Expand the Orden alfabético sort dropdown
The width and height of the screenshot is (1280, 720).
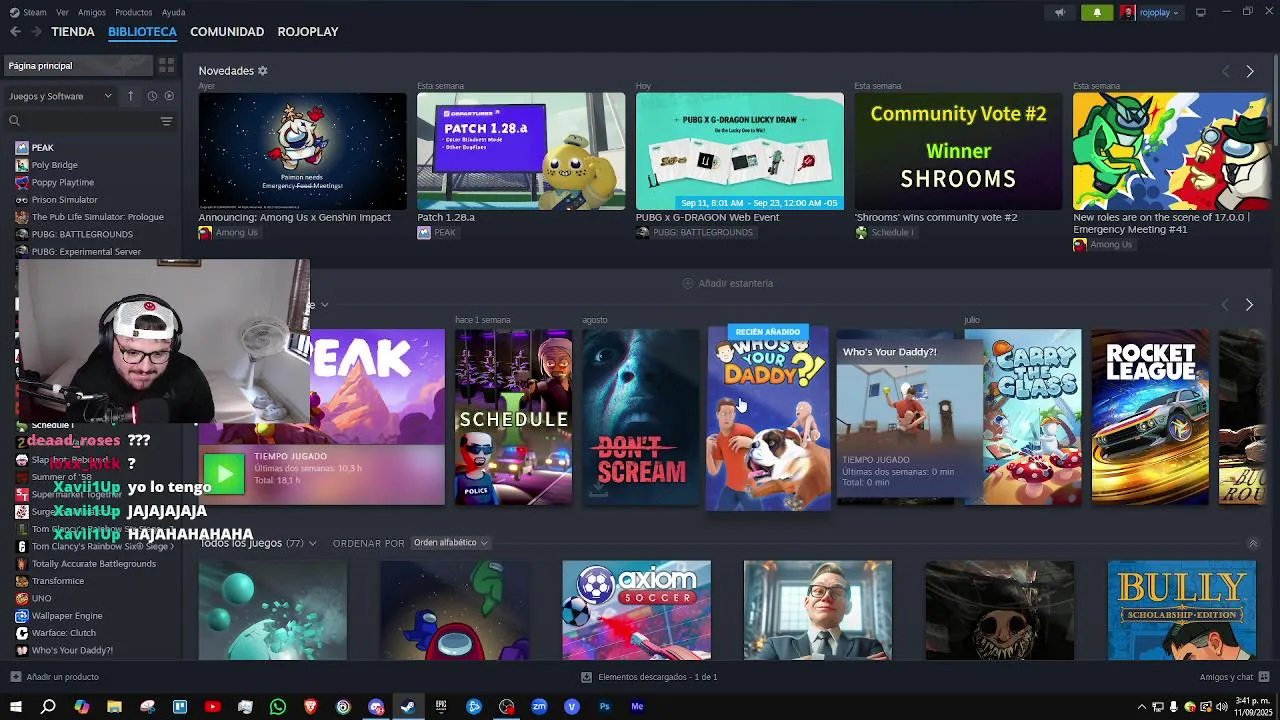pos(450,543)
